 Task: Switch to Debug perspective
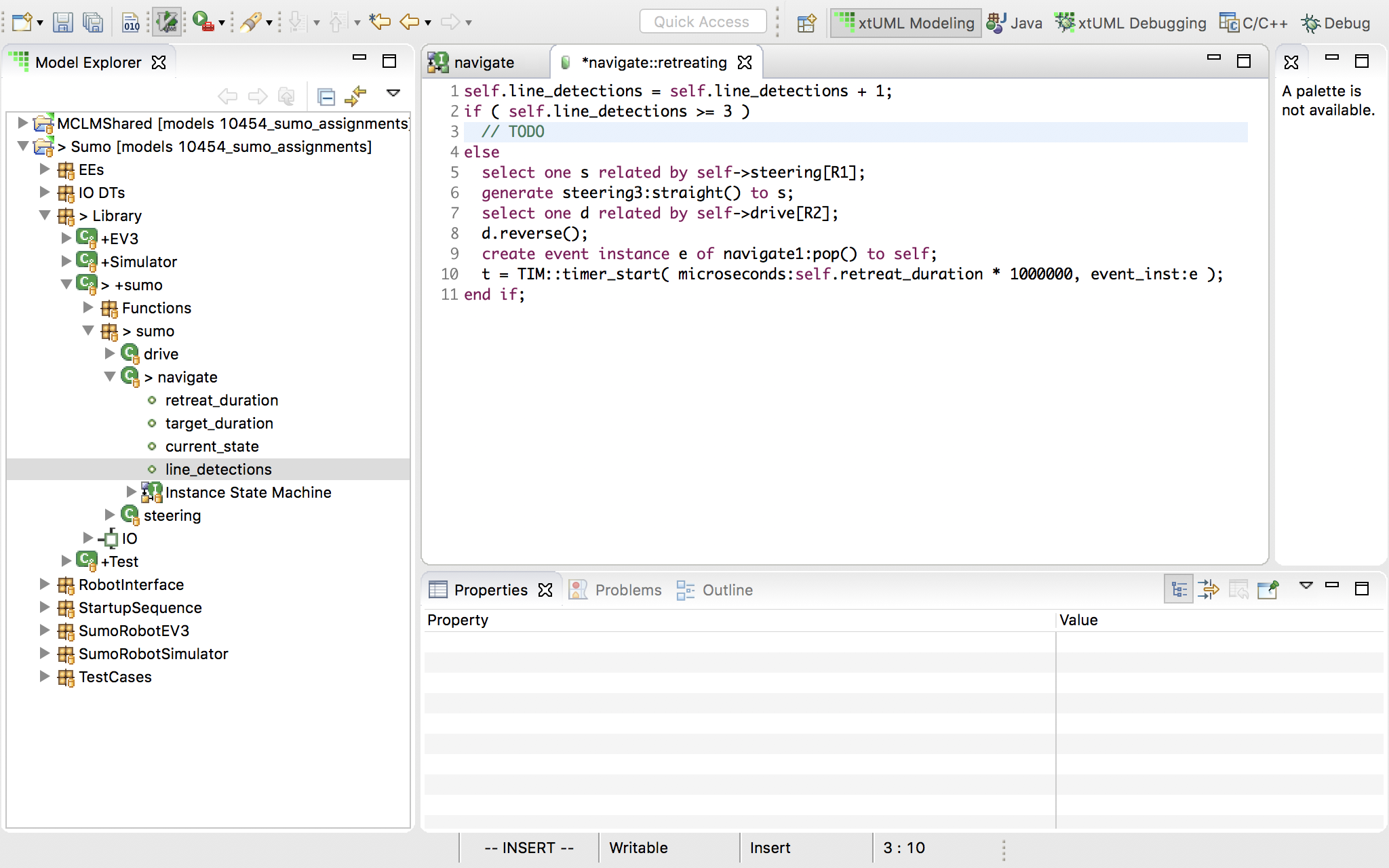click(1335, 23)
